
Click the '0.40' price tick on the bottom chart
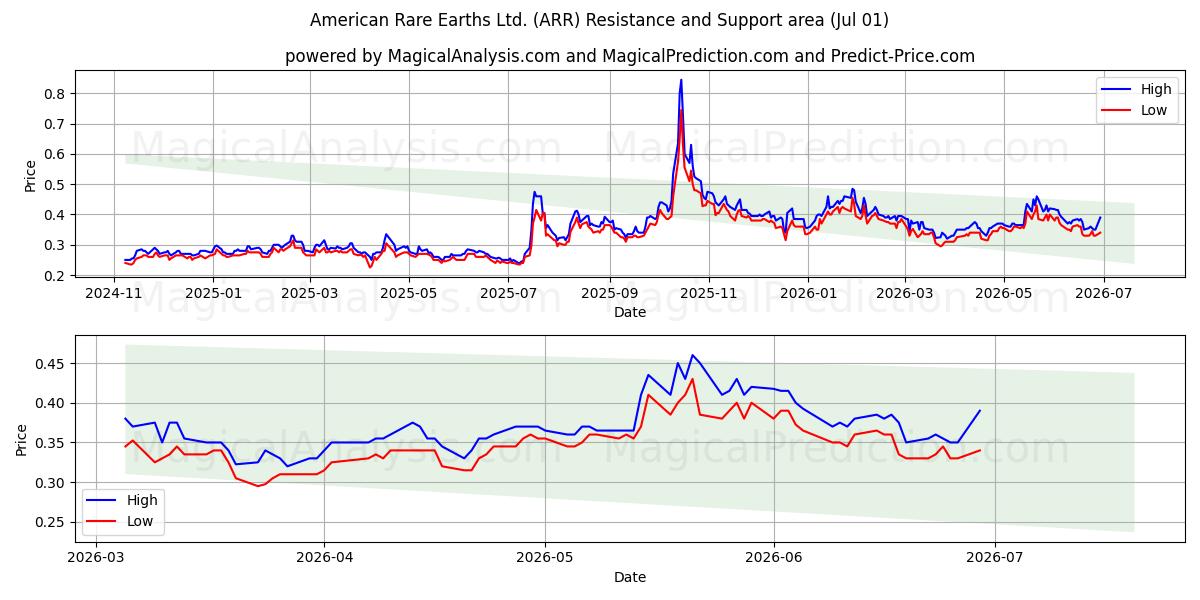[x=52, y=403]
